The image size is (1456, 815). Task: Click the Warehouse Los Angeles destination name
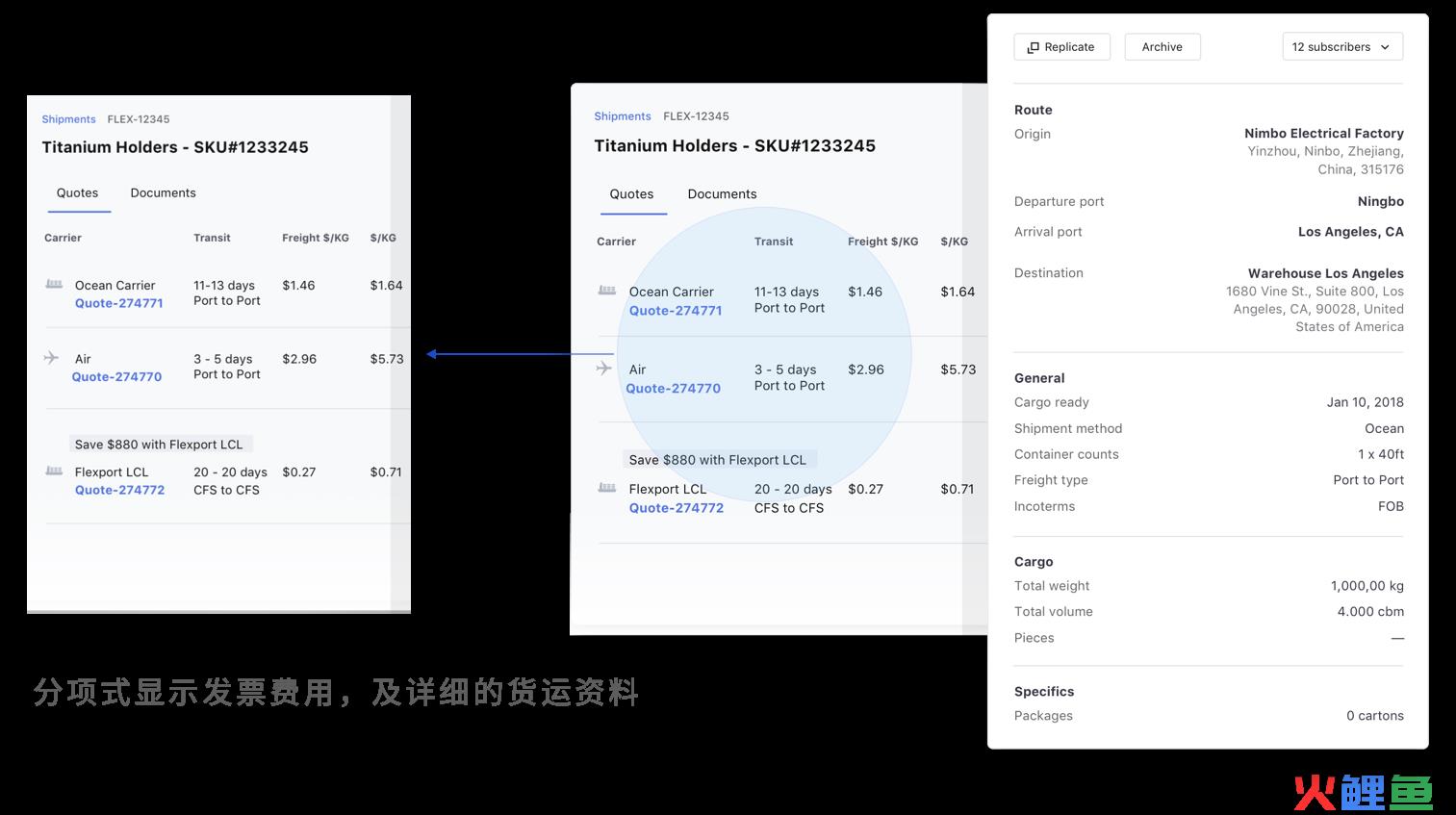tap(1326, 273)
